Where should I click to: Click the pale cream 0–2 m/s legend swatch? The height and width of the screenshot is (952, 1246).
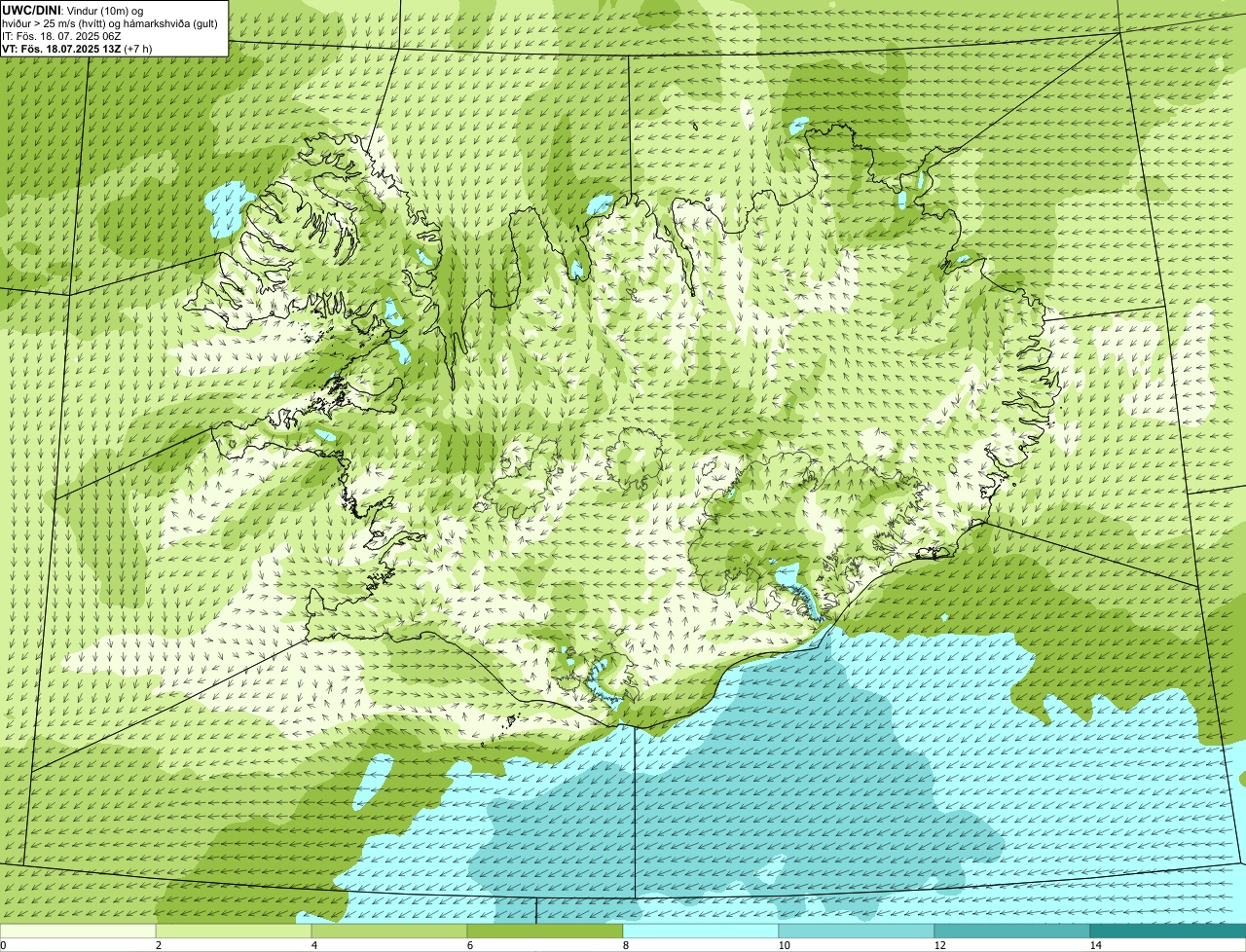click(x=78, y=931)
